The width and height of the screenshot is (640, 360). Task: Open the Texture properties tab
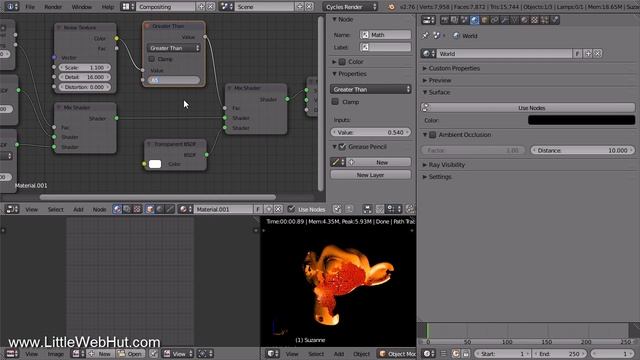click(x=534, y=20)
